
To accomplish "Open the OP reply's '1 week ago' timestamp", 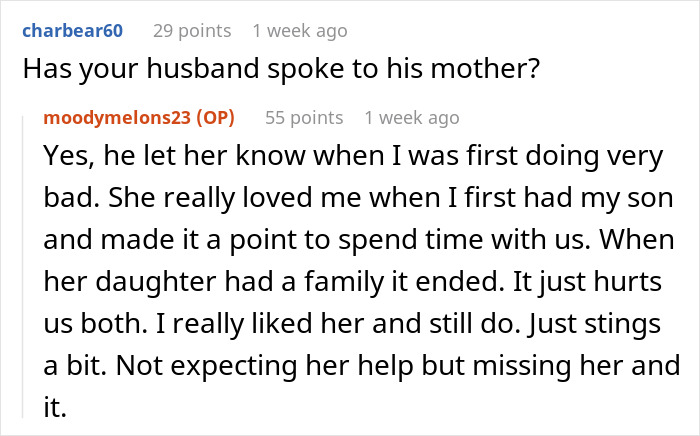I will [412, 117].
